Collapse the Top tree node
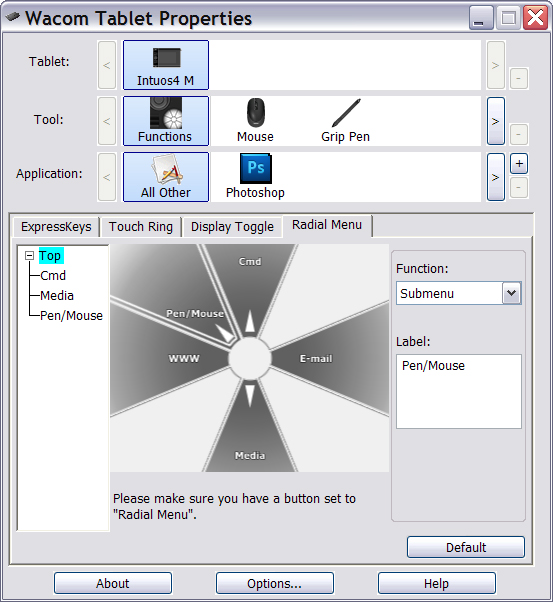 (30, 256)
